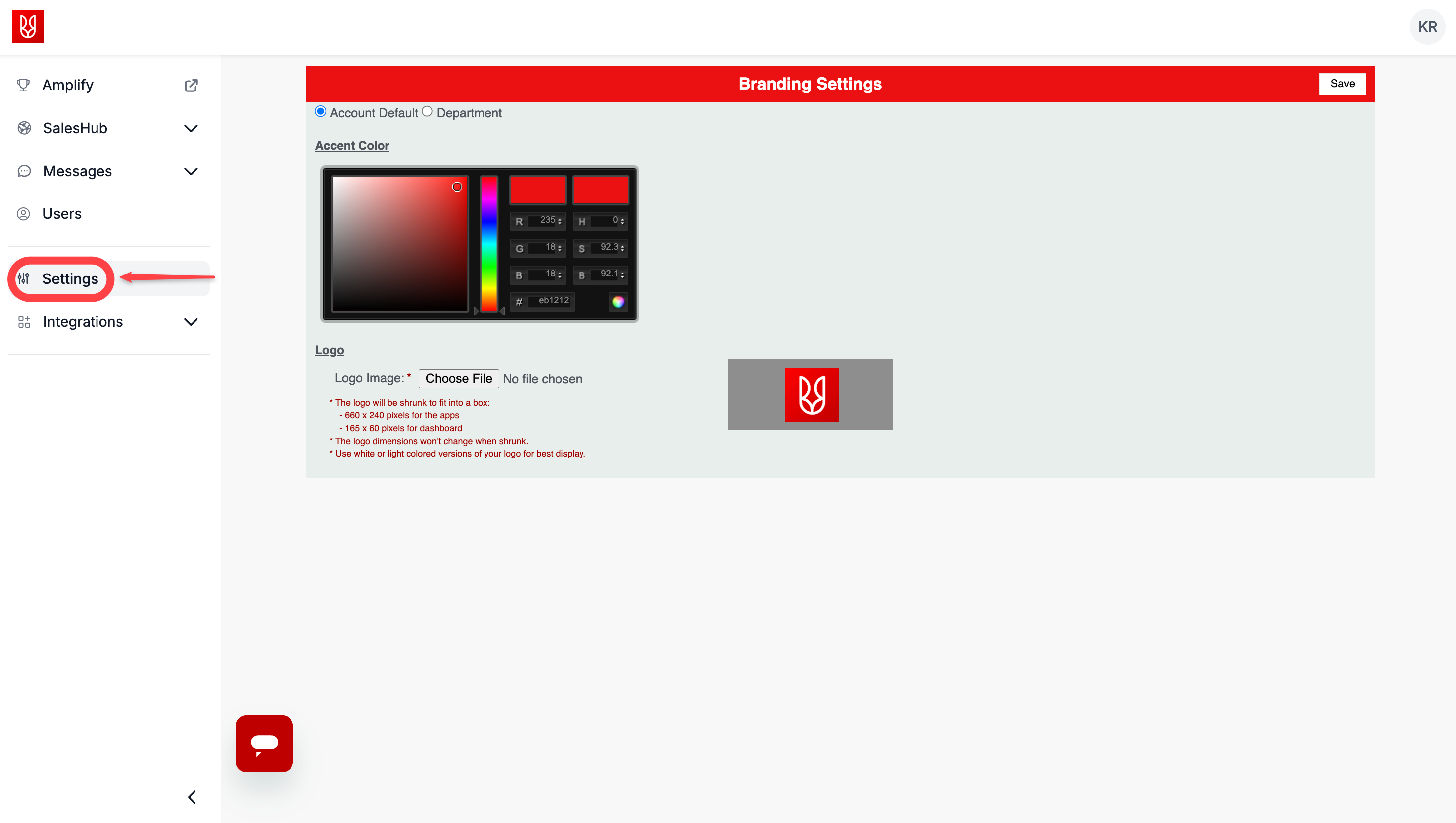Collapse the sidebar with the left arrow
Screen dimensions: 1456x823
pos(192,797)
